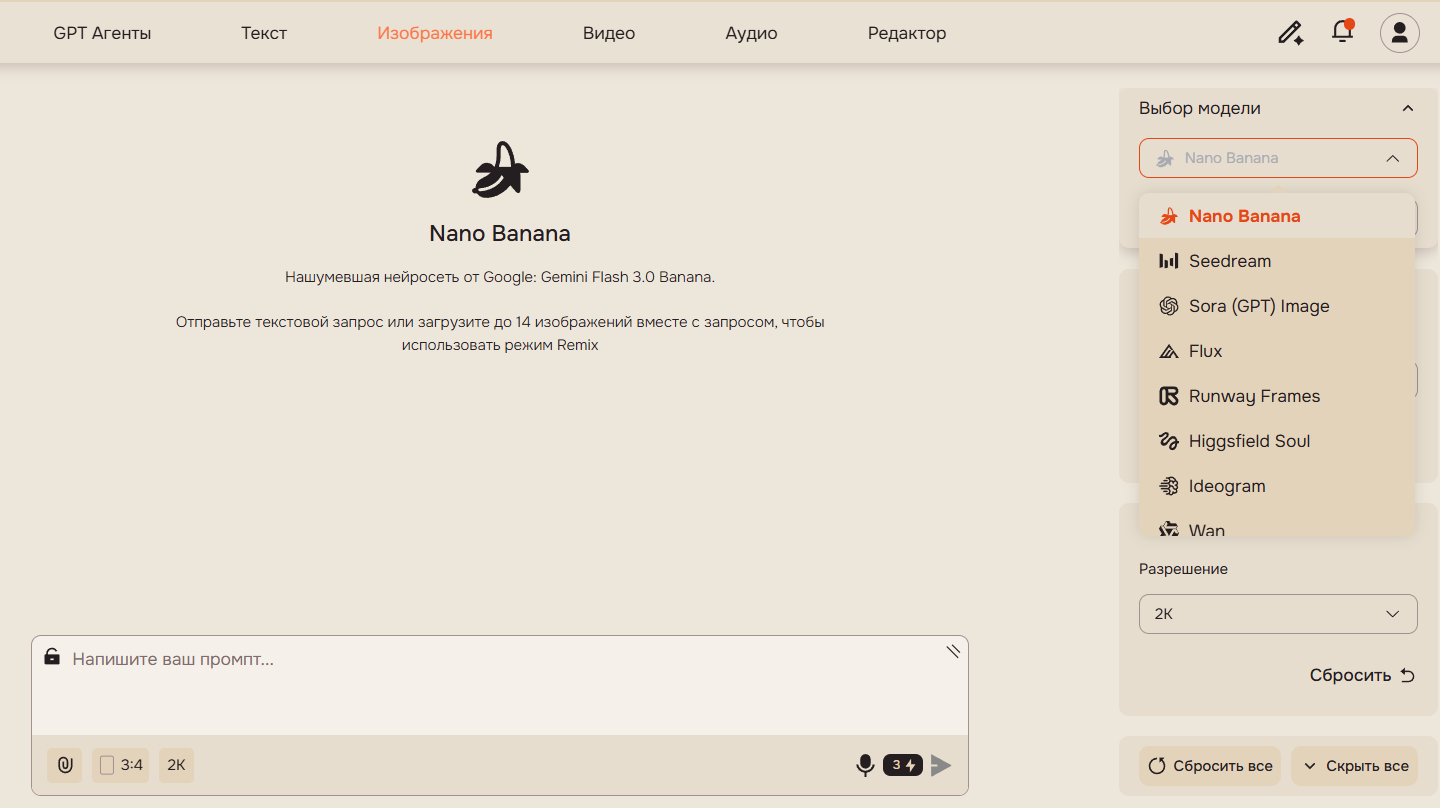Click the magic pencil icon in header
Screen dimensions: 1440x808
pos(1291,33)
